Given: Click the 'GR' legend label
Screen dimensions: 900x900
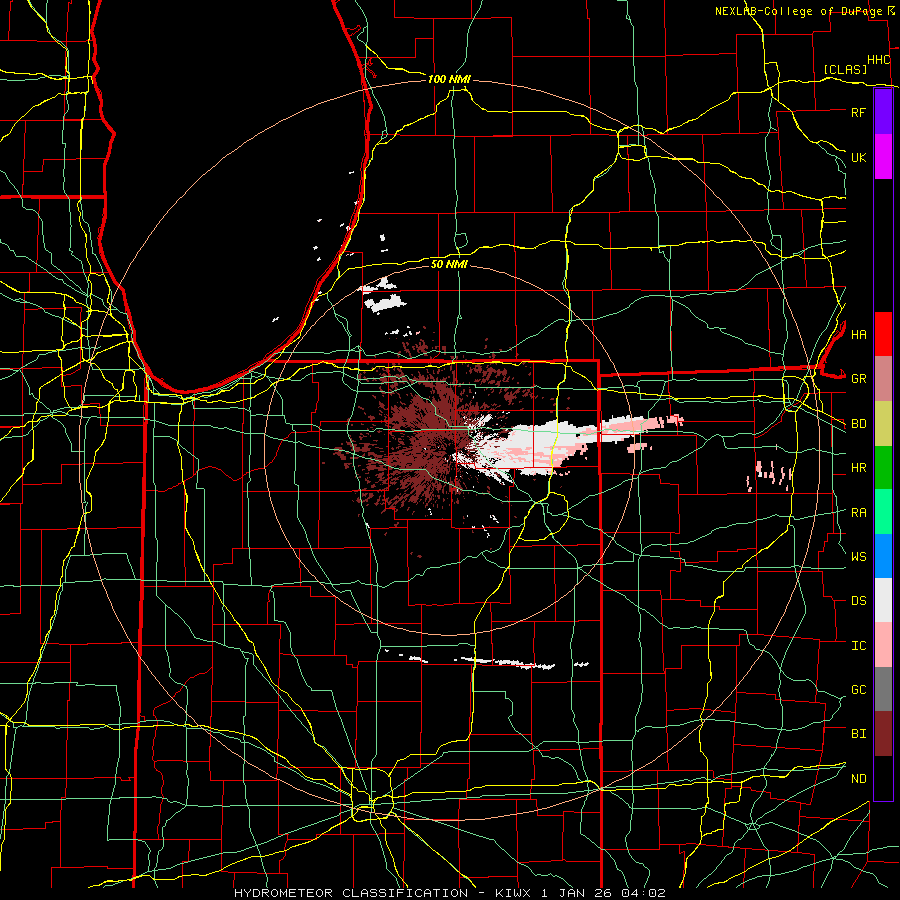Looking at the screenshot, I should click(858, 379).
